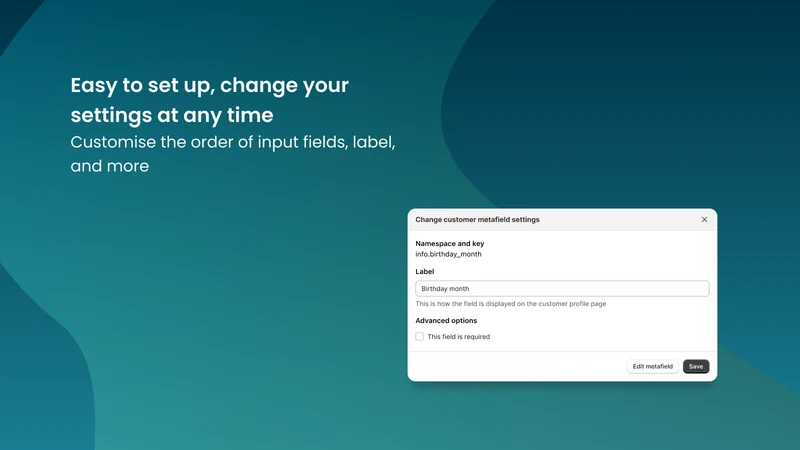The image size is (800, 450).
Task: Click the 'Customise the order of input fields' subtitle
Action: [233, 154]
